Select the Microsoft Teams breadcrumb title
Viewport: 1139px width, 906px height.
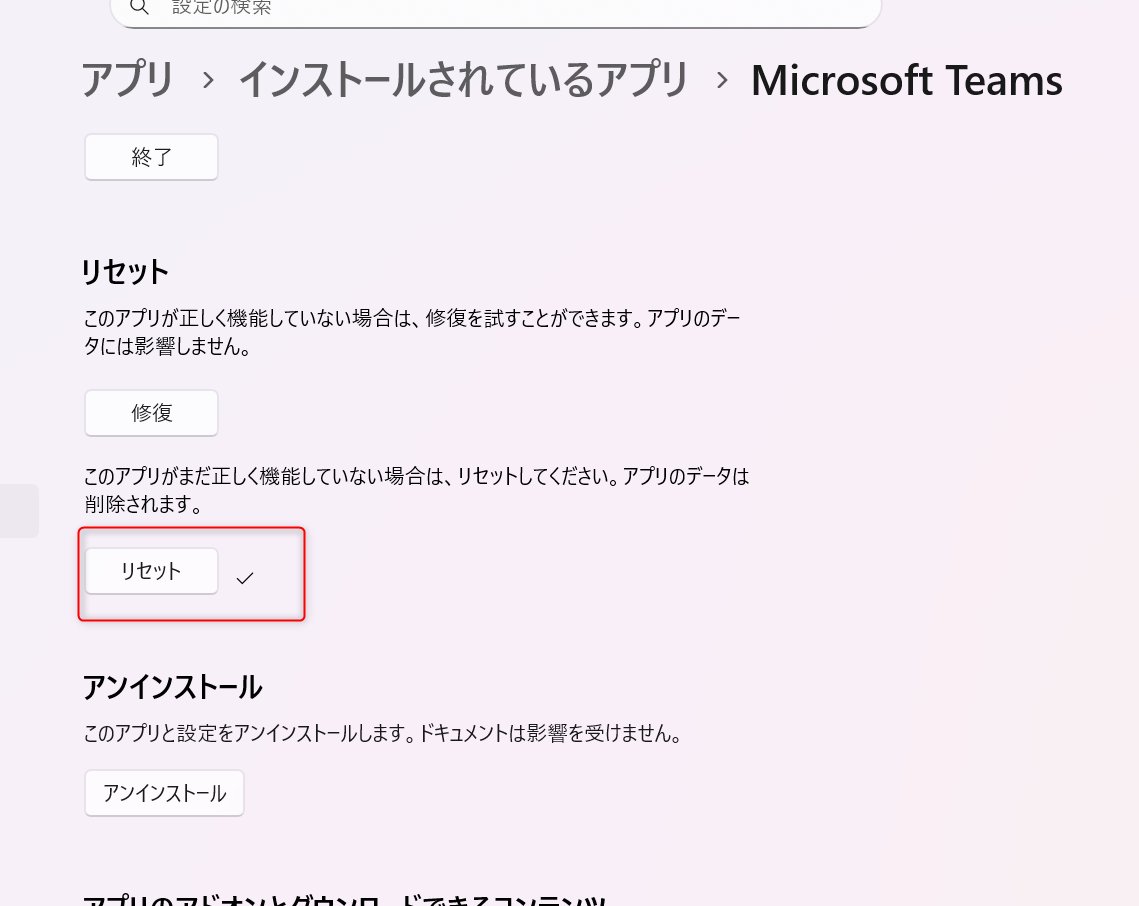[906, 80]
